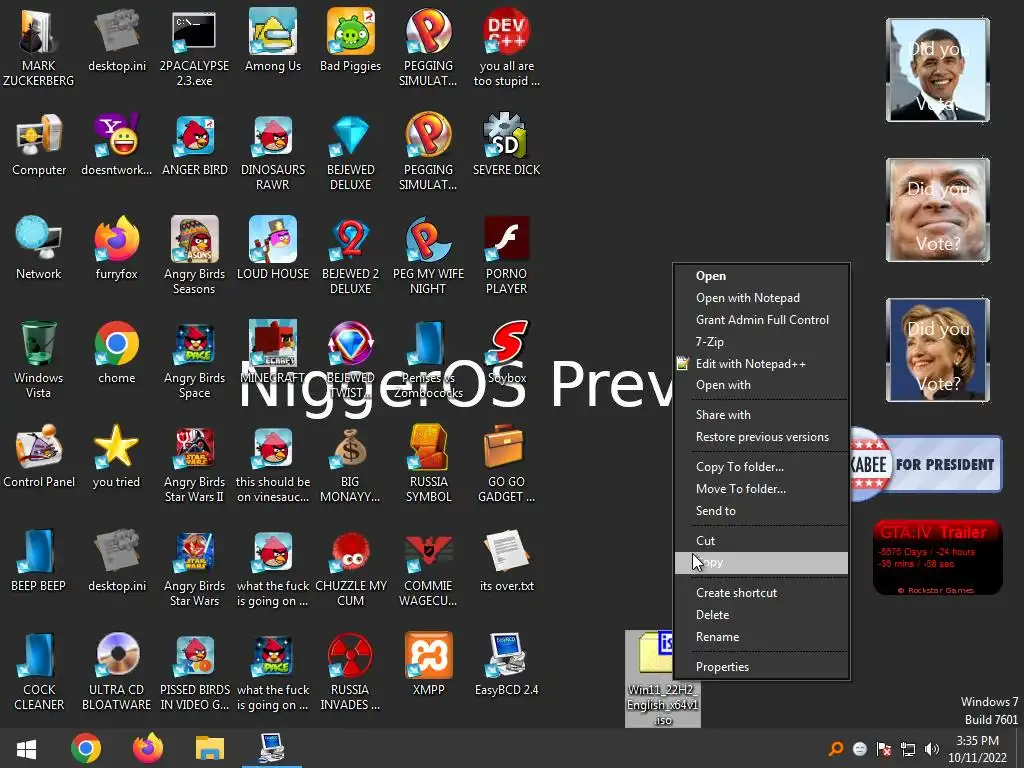The image size is (1024, 768).
Task: Click Delete in the context menu
Action: pos(761,615)
